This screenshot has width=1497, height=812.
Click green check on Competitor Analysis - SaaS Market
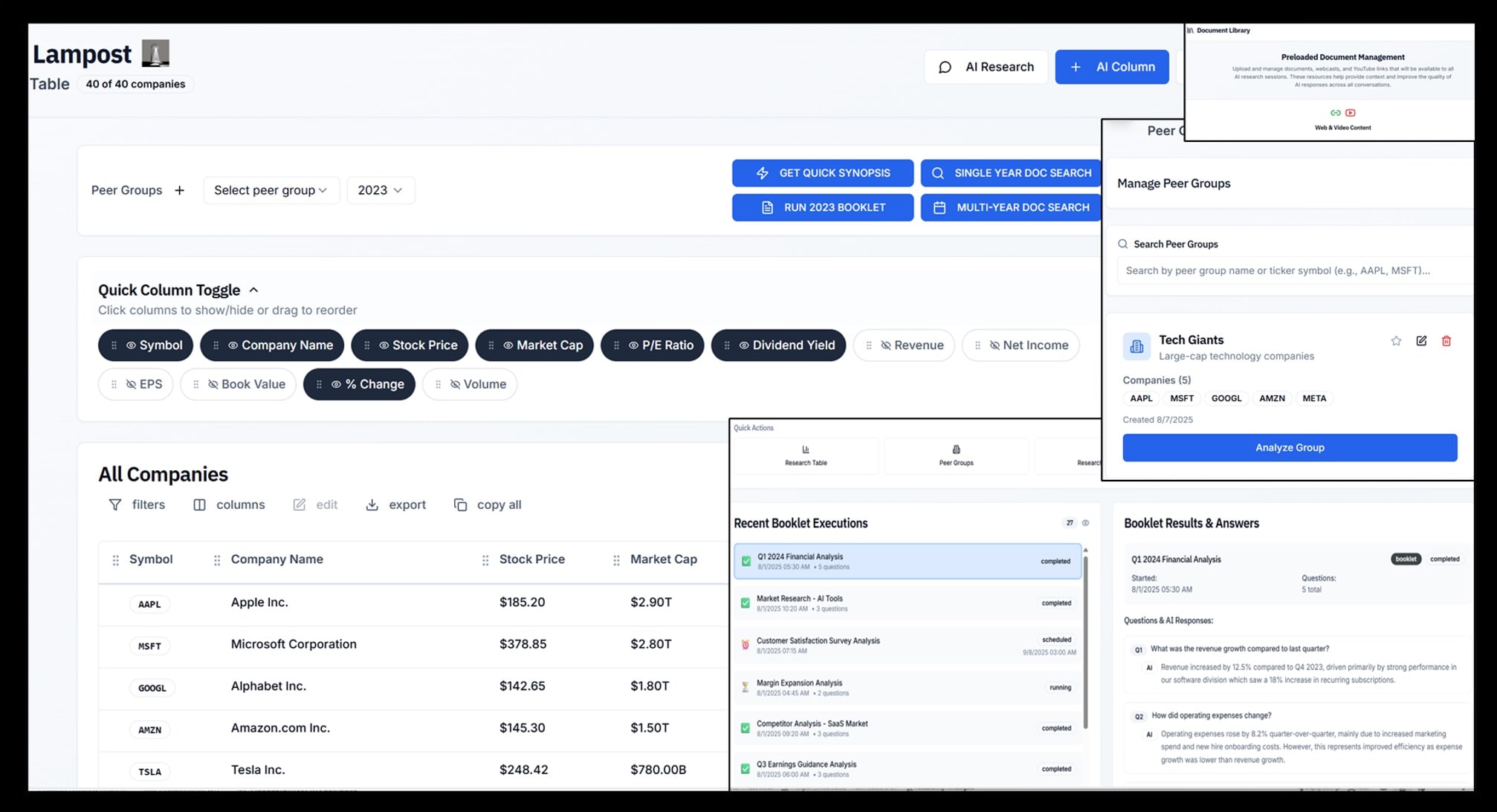[x=745, y=728]
